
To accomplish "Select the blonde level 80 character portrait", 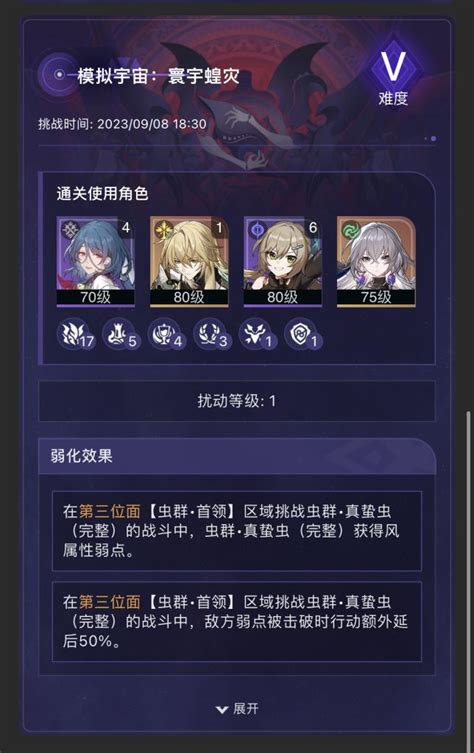I will pos(189,261).
